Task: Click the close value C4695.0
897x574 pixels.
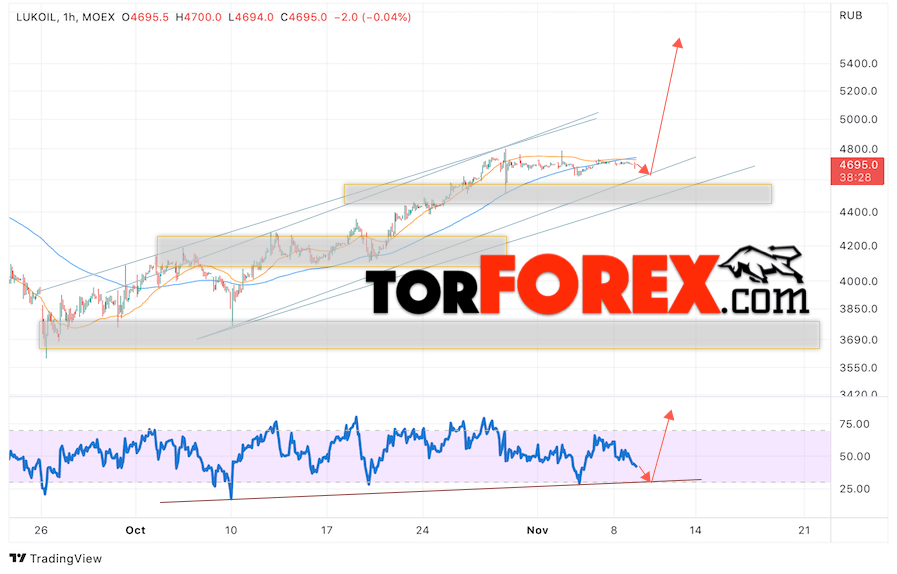Action: point(304,17)
